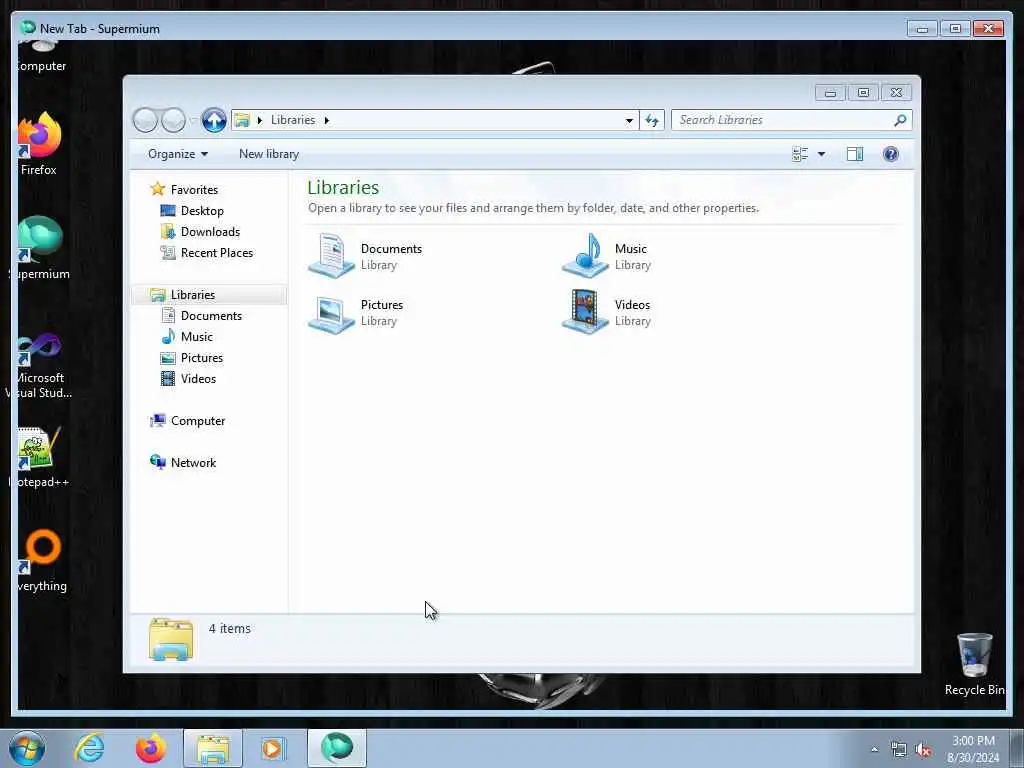Select Microsoft Visual Studio desktop shortcut
The height and width of the screenshot is (768, 1024).
click(x=40, y=366)
